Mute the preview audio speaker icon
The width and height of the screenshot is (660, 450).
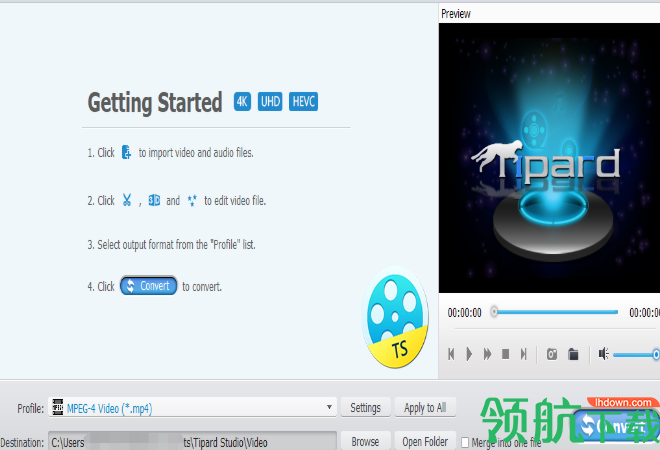pyautogui.click(x=604, y=354)
